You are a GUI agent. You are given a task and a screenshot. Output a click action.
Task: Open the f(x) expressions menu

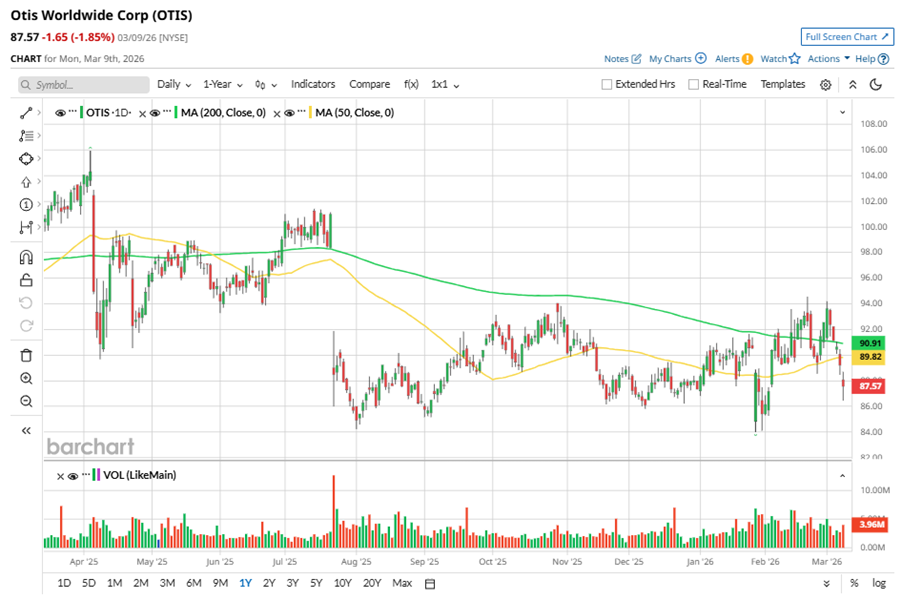(411, 84)
